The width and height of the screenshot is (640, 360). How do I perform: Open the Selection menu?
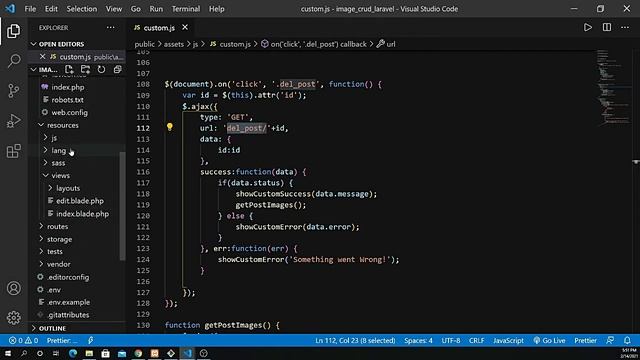82,9
